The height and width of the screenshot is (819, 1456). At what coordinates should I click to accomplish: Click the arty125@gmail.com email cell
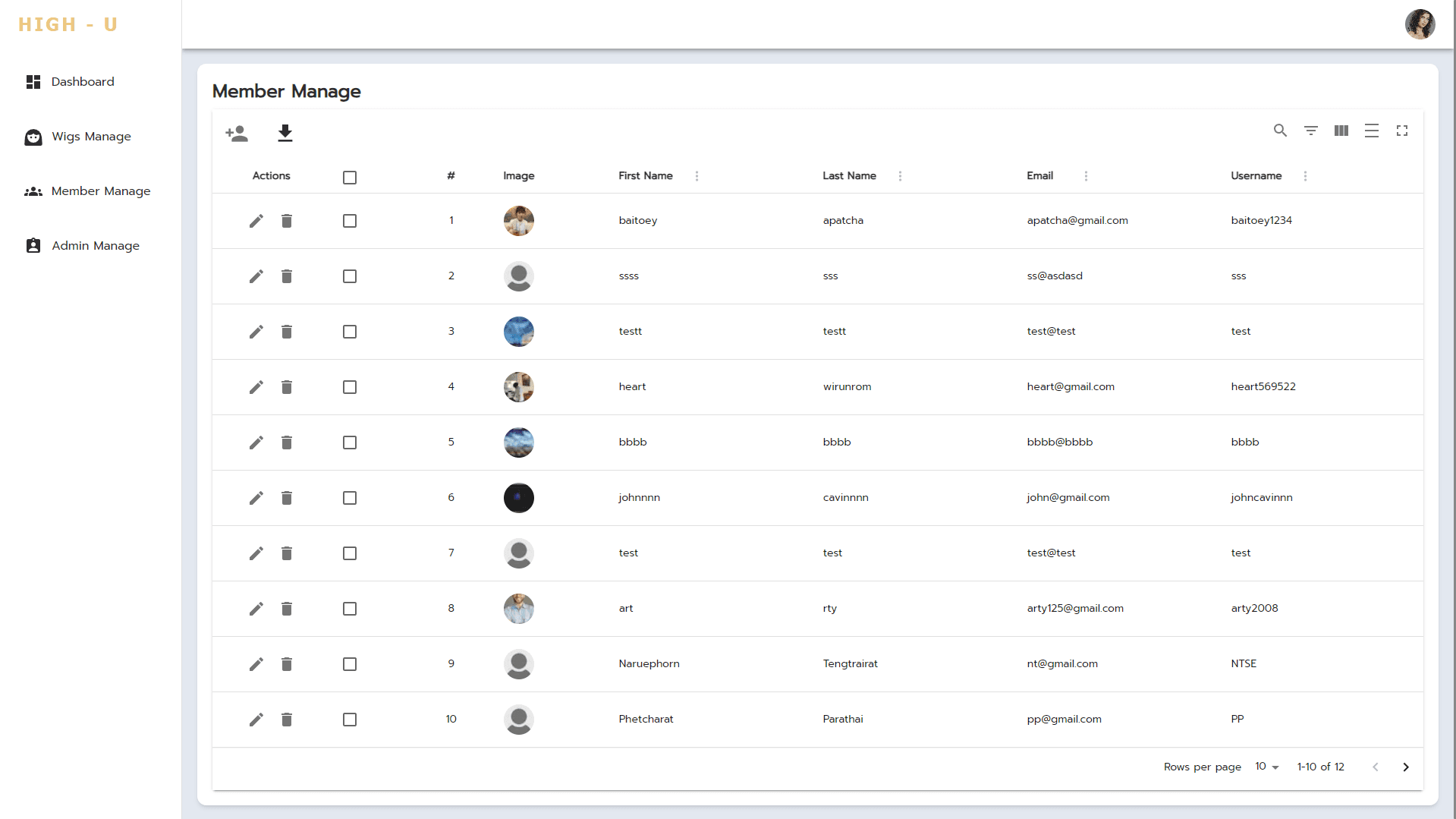pos(1075,609)
